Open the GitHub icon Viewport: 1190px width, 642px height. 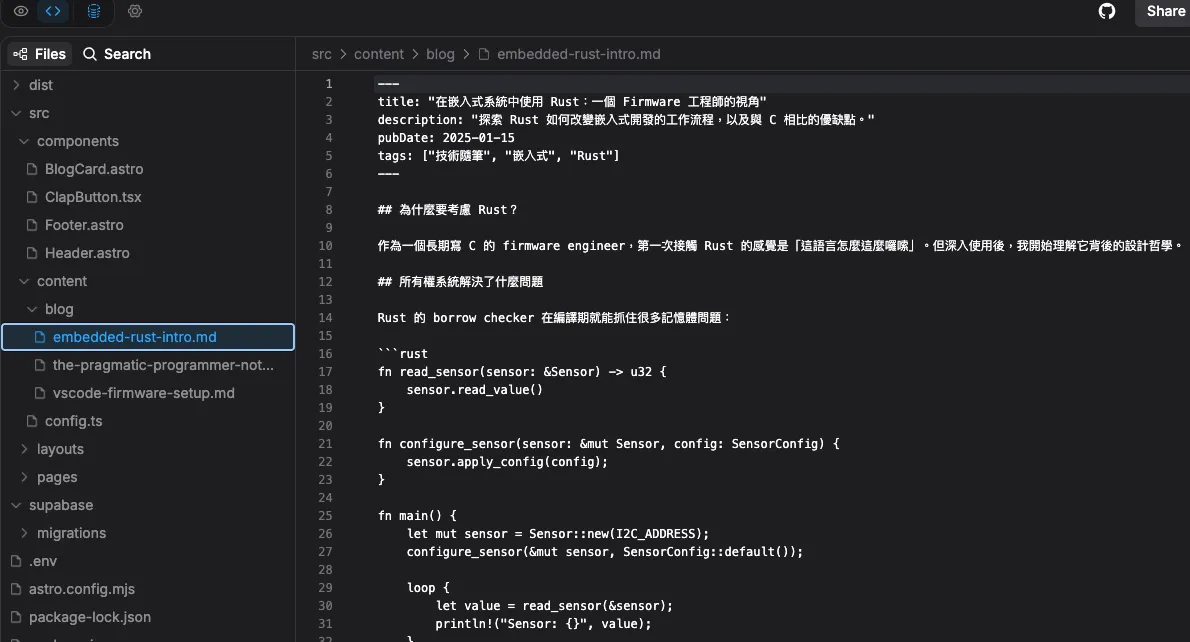point(1107,11)
